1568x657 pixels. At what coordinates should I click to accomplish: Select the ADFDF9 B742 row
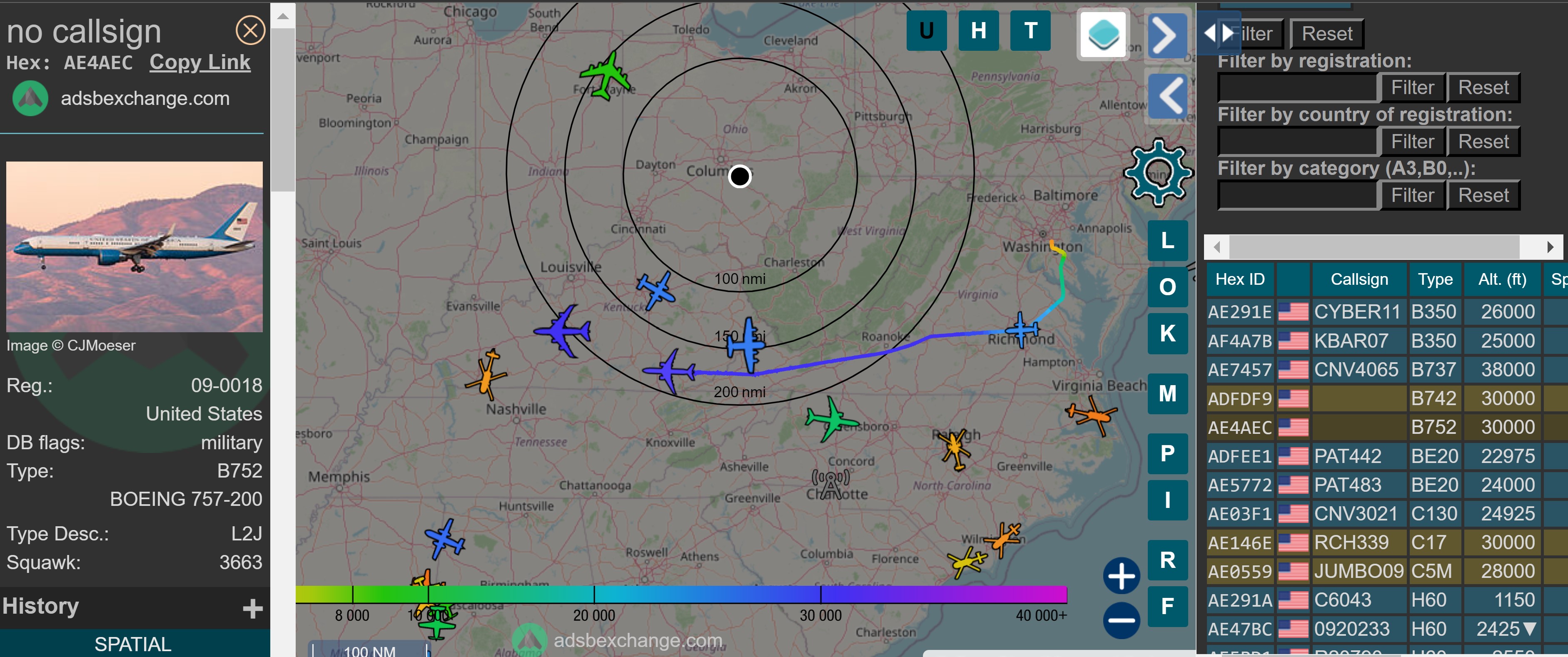coord(1386,398)
